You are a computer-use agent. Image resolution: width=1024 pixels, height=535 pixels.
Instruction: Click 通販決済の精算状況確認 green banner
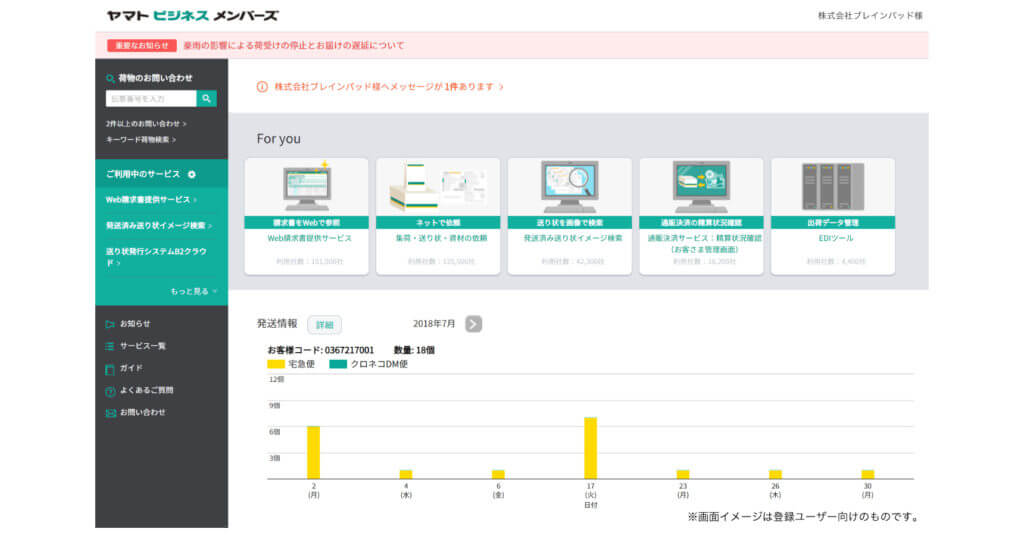coord(701,223)
